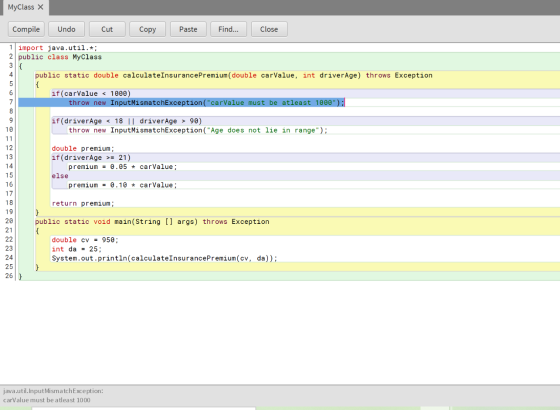Click the 'if(driverAge >= 21)' line
The height and width of the screenshot is (410, 560).
pos(91,158)
